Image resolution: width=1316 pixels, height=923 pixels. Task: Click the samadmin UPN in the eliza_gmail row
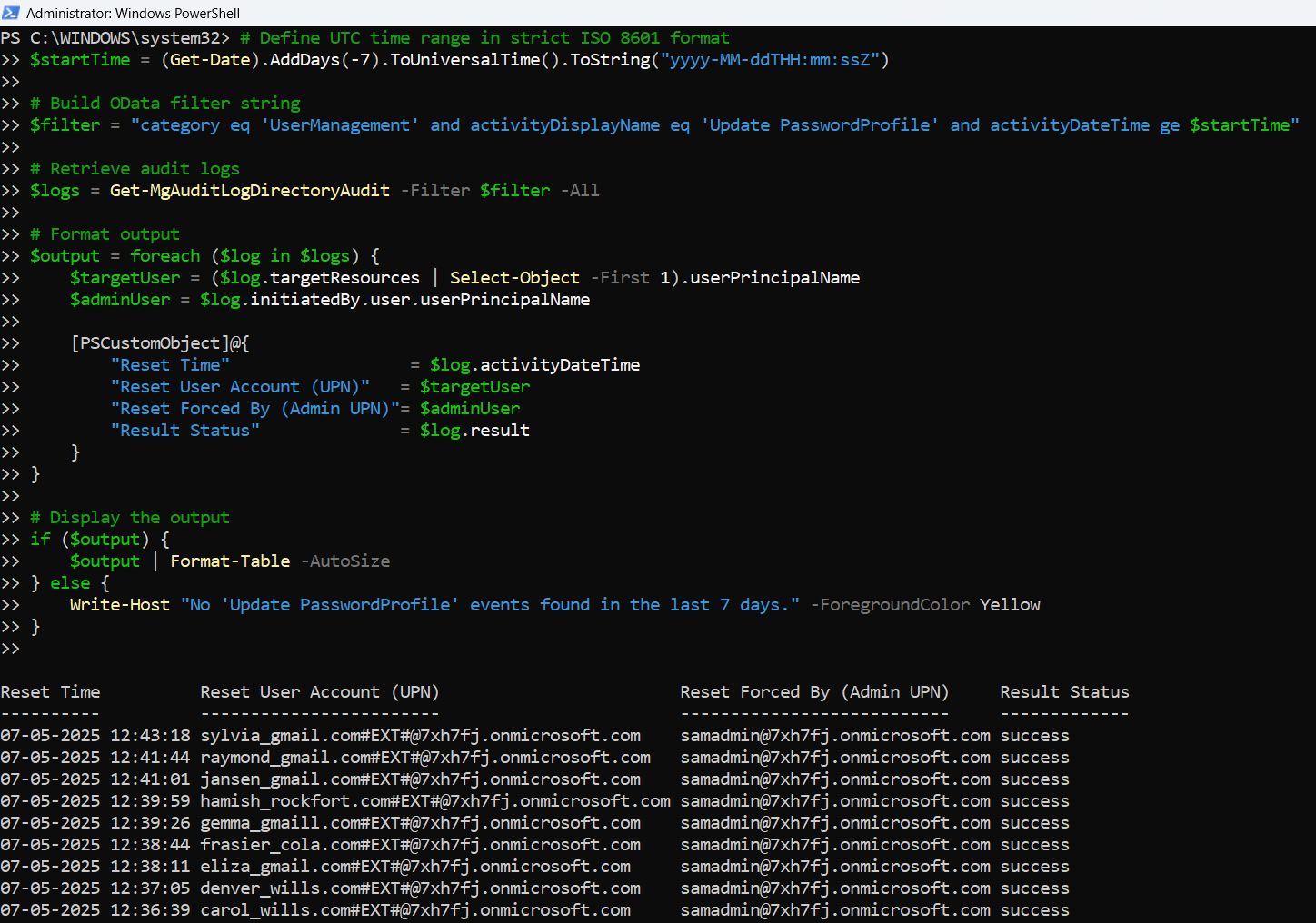coord(834,867)
